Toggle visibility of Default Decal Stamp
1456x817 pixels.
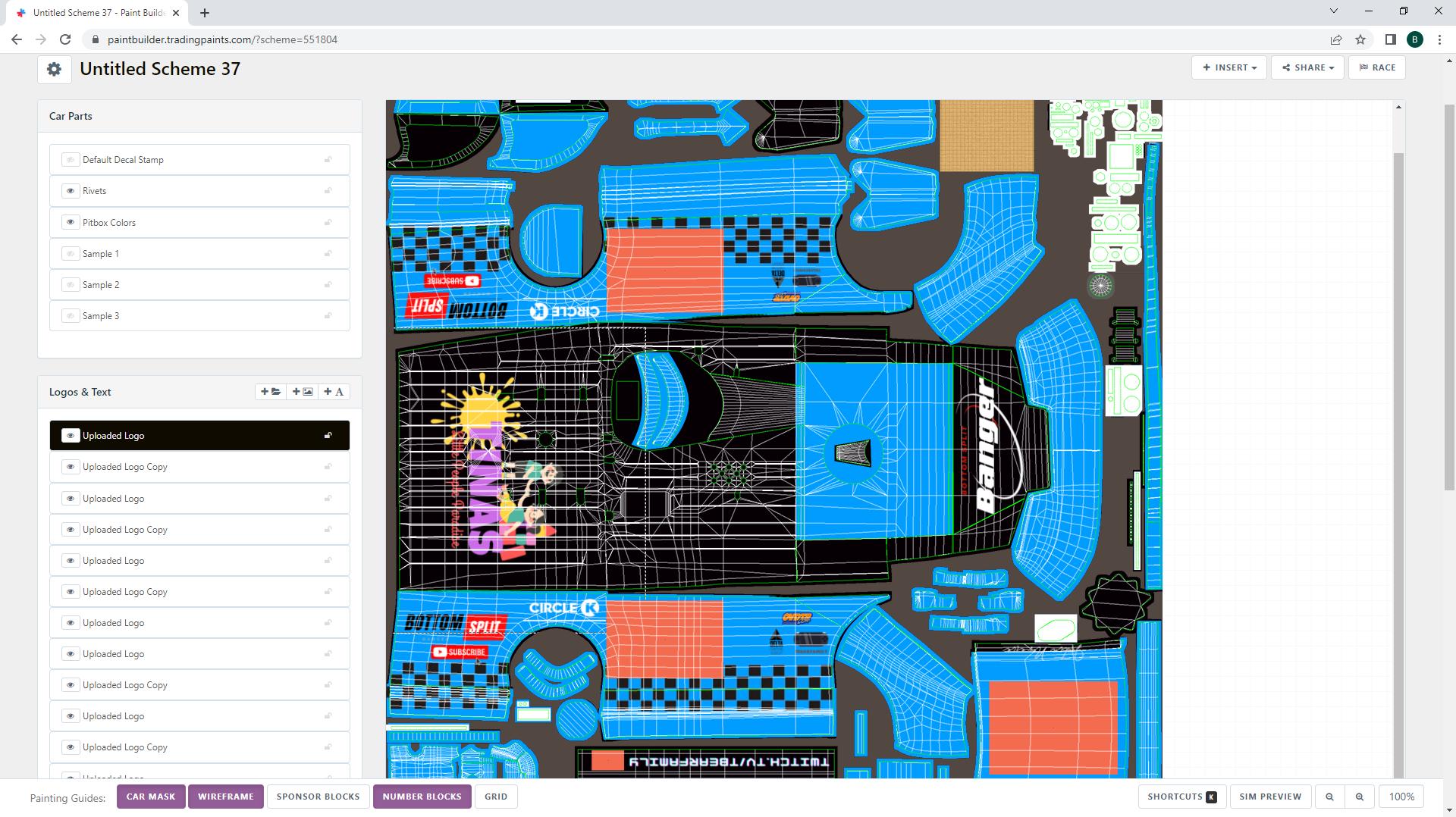tap(71, 160)
